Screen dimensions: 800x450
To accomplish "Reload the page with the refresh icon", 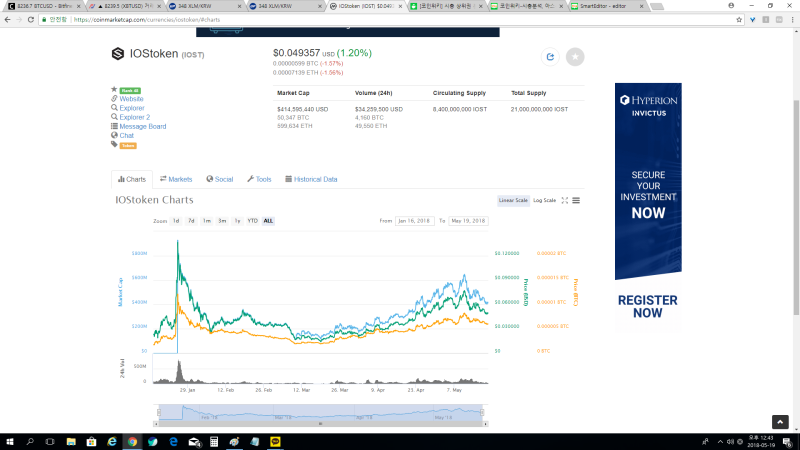I will pos(31,19).
